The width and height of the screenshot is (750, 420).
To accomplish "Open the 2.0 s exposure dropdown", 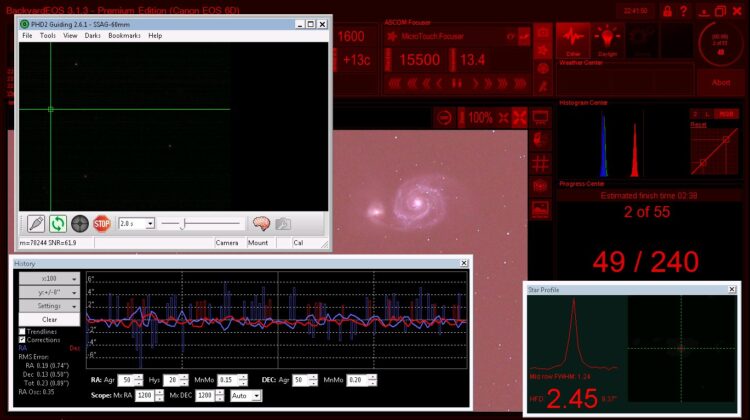I will pyautogui.click(x=136, y=223).
